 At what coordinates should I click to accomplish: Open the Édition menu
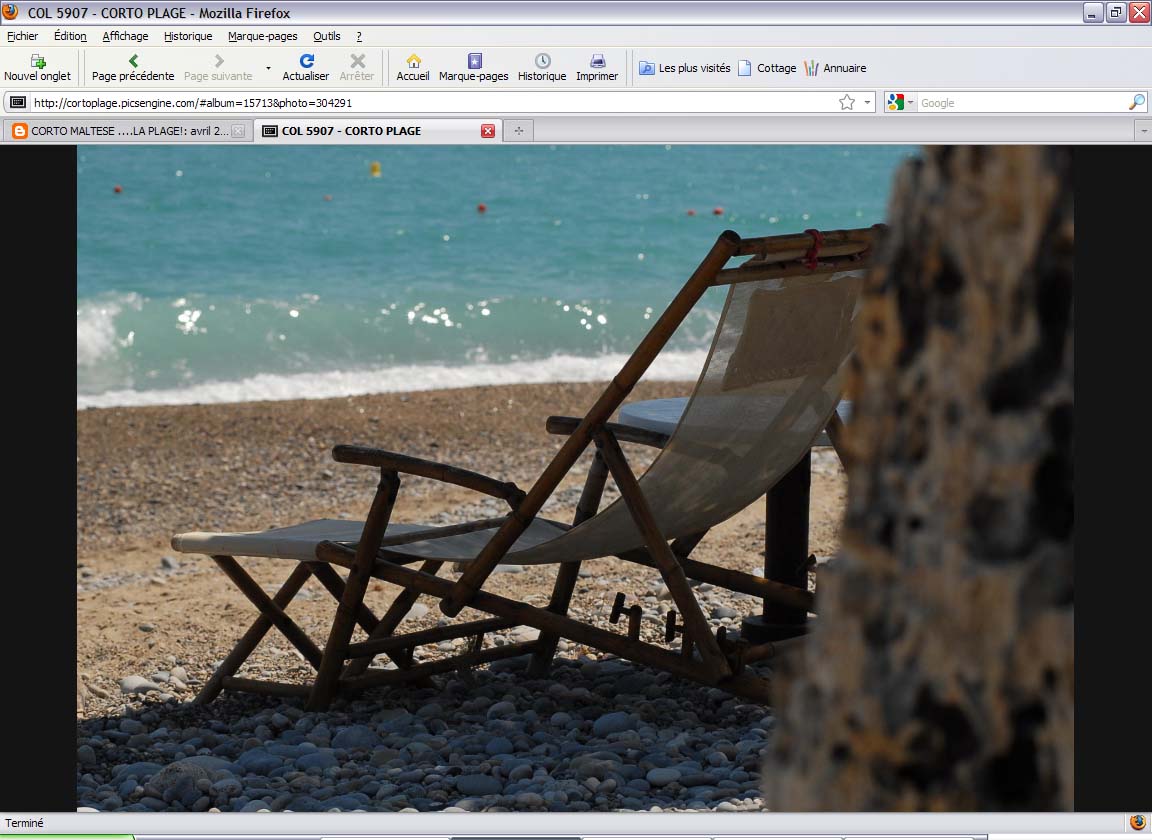click(71, 36)
